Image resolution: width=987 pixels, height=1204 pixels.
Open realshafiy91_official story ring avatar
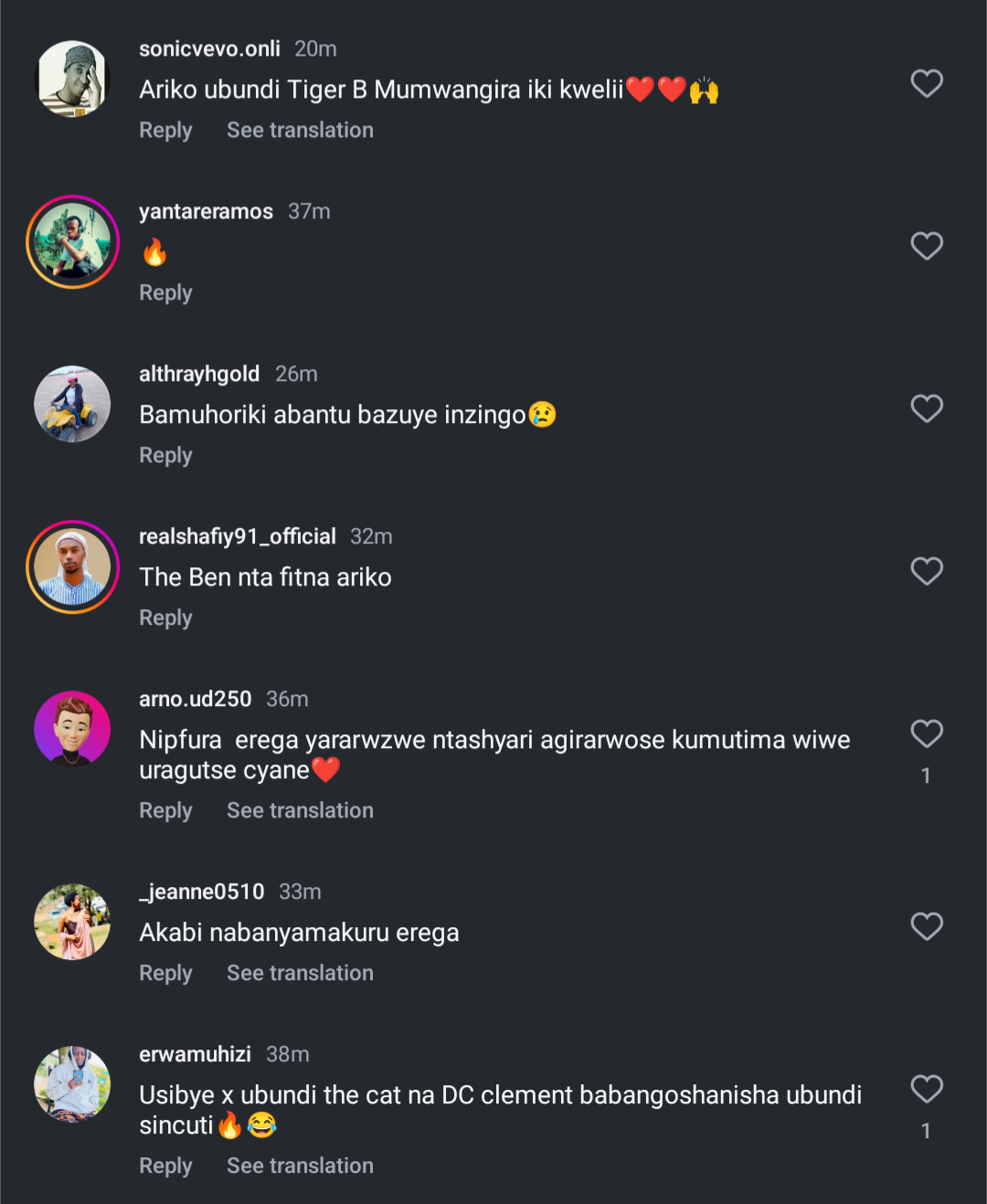coord(72,567)
